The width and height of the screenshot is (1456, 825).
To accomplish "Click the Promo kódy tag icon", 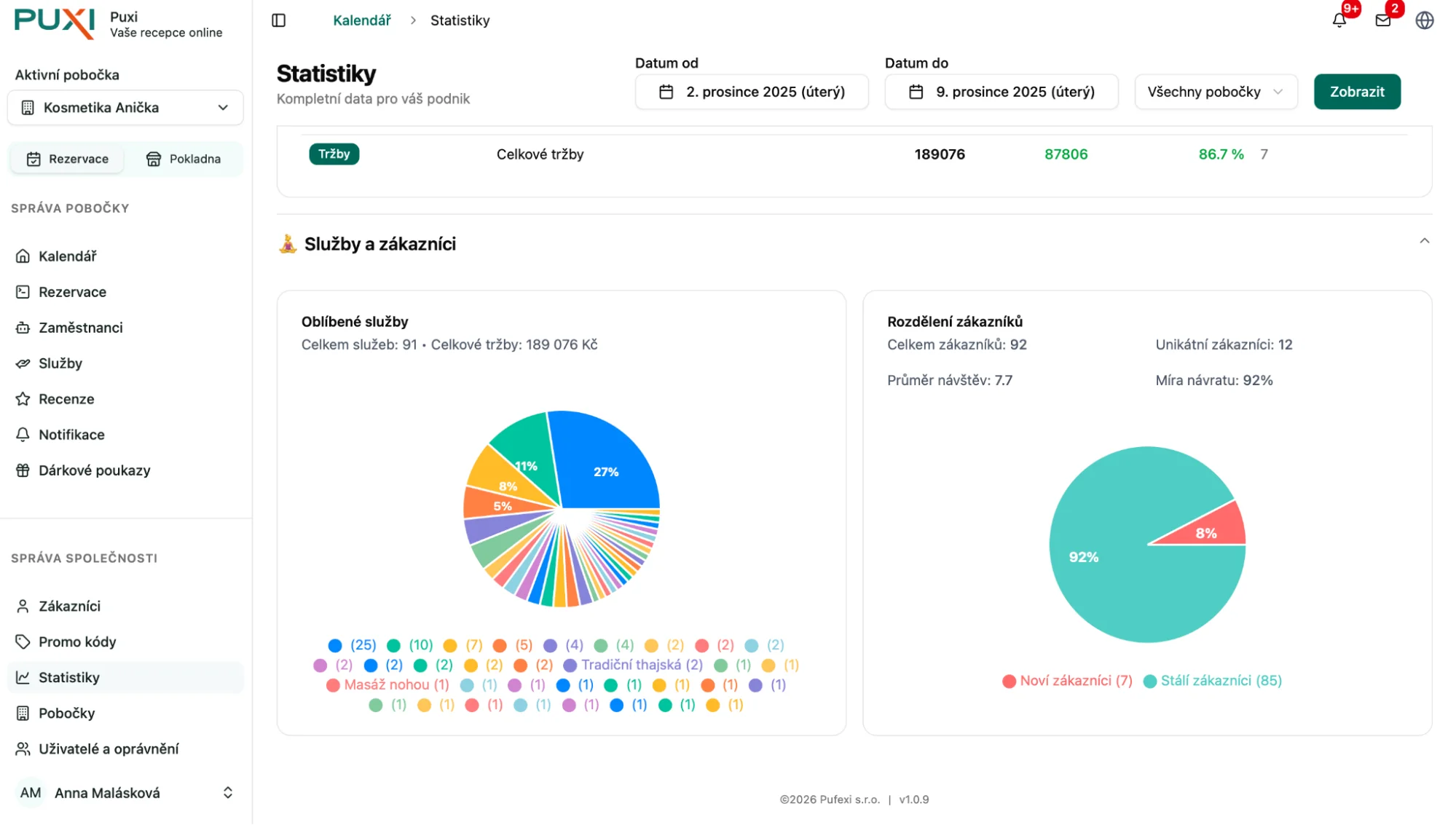I will [x=23, y=642].
